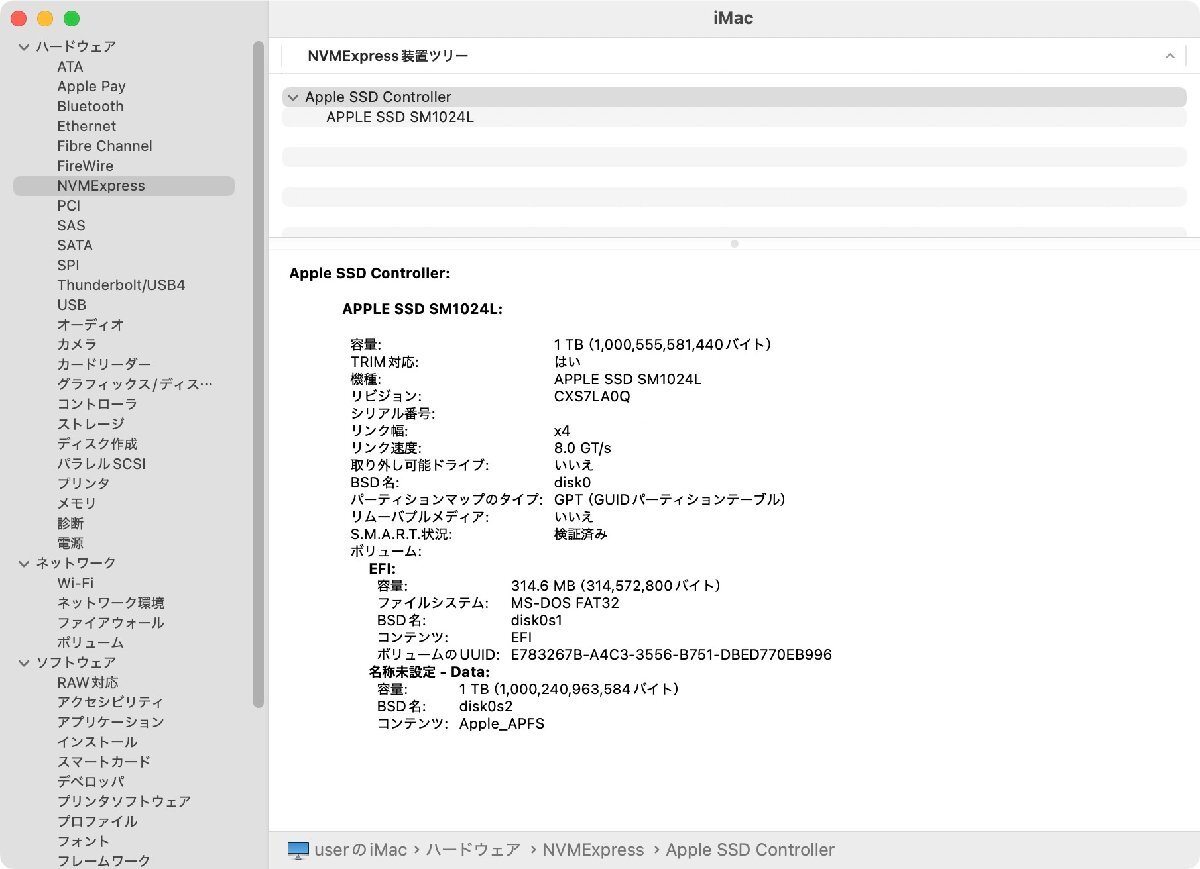The image size is (1200, 869).
Task: Open the コントローラ entry
Action: coord(97,404)
